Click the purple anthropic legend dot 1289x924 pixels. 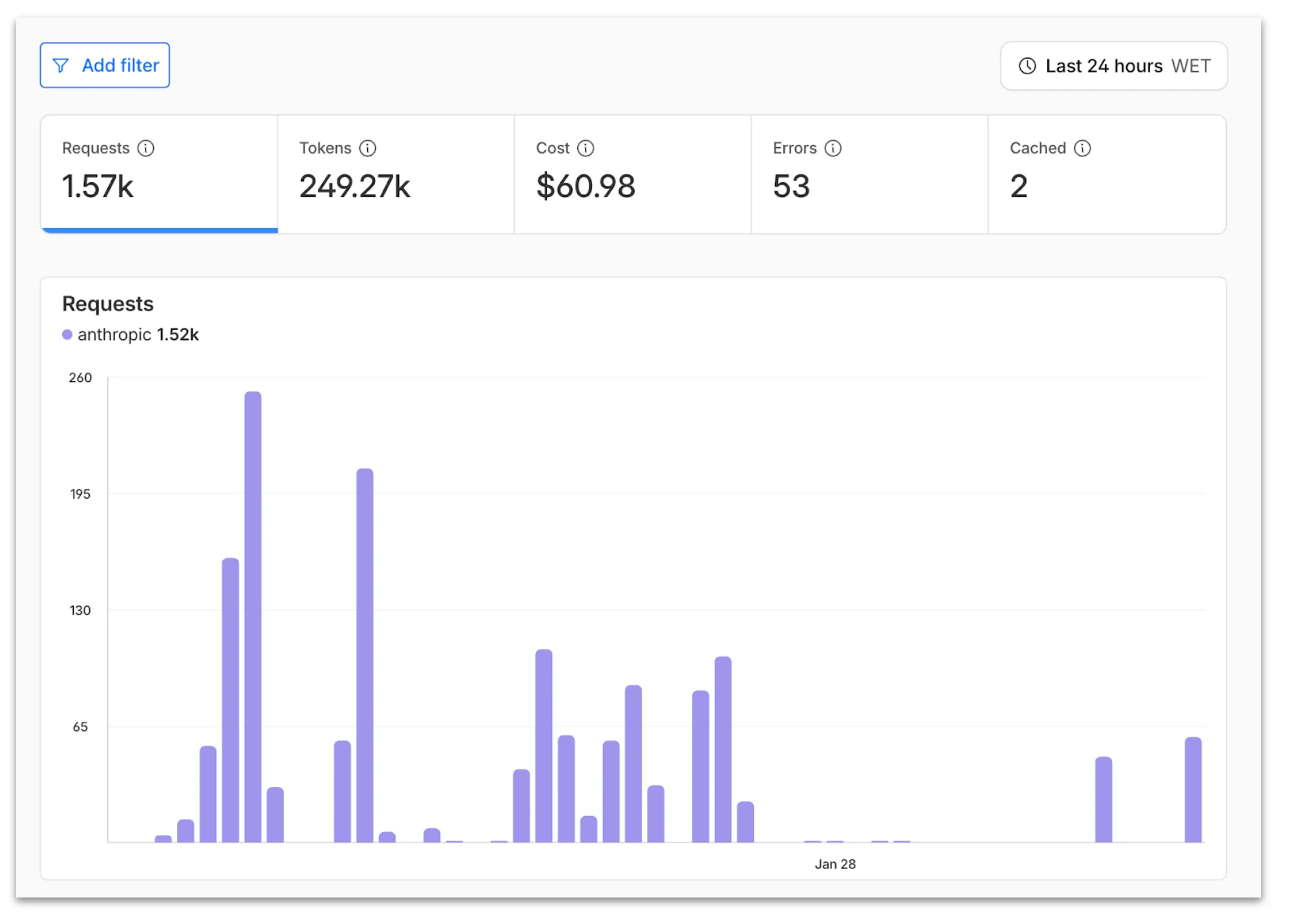(x=67, y=335)
